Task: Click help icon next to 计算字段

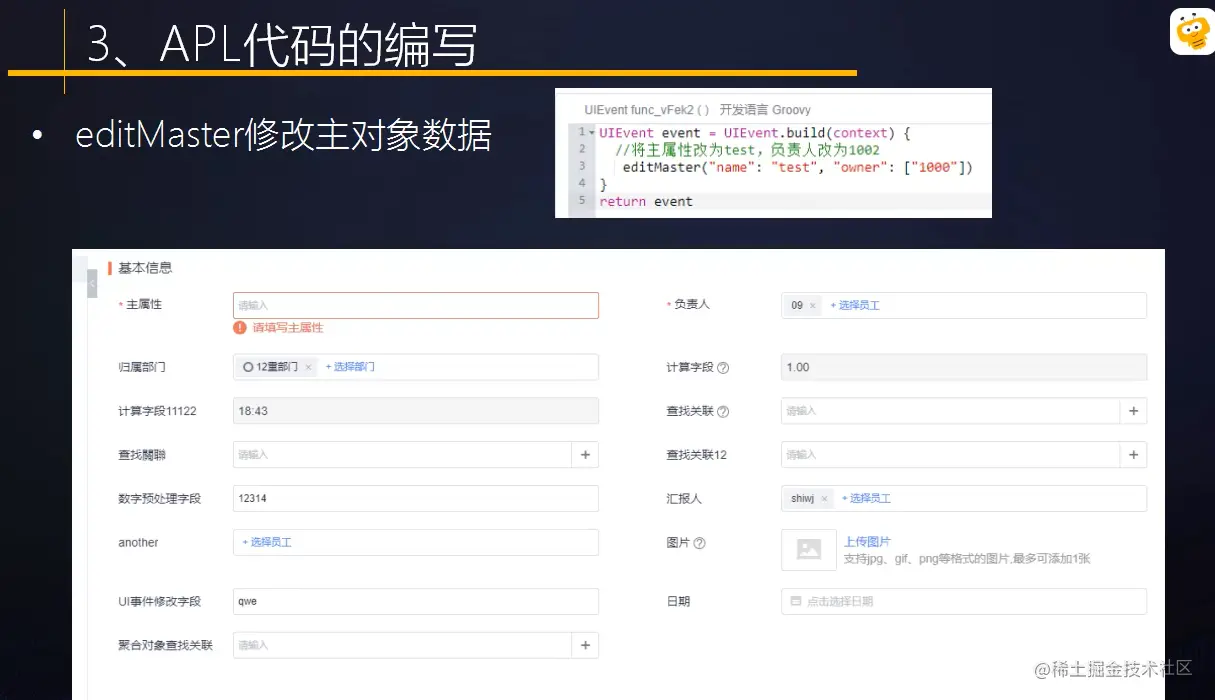Action: [x=723, y=368]
